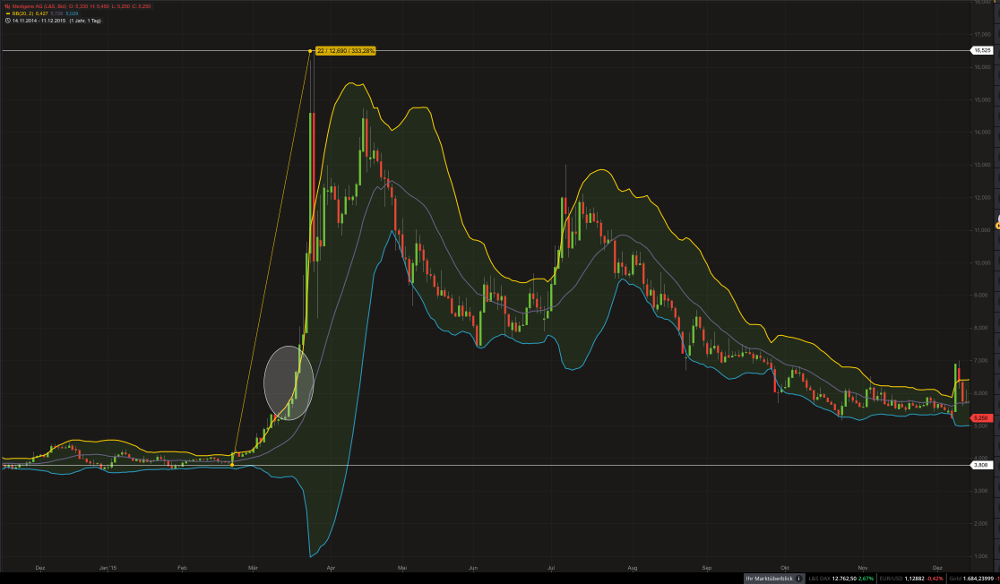
Task: Select the grey ellipse drawing on the chart
Action: (x=289, y=383)
